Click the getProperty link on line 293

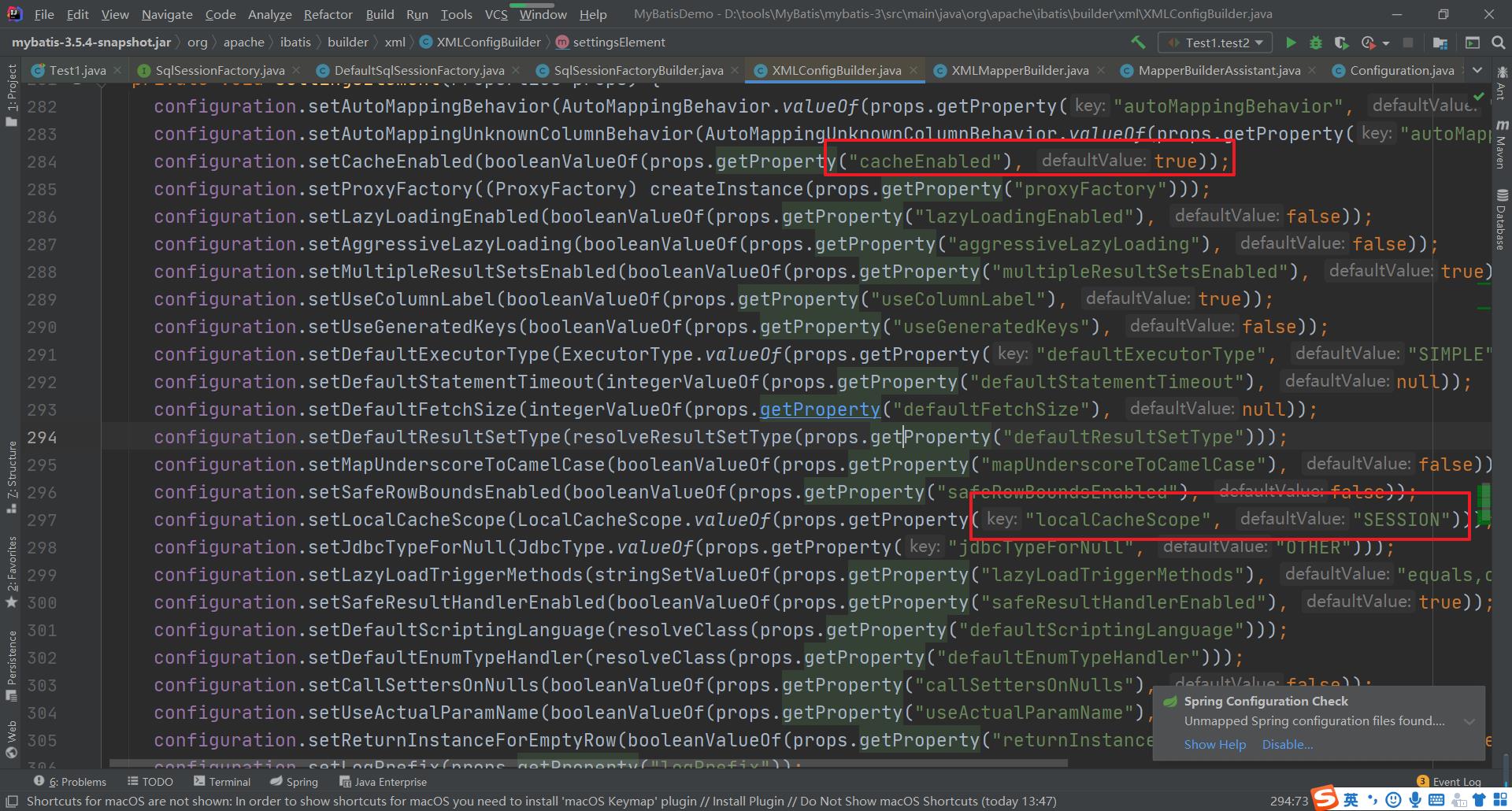pyautogui.click(x=820, y=409)
